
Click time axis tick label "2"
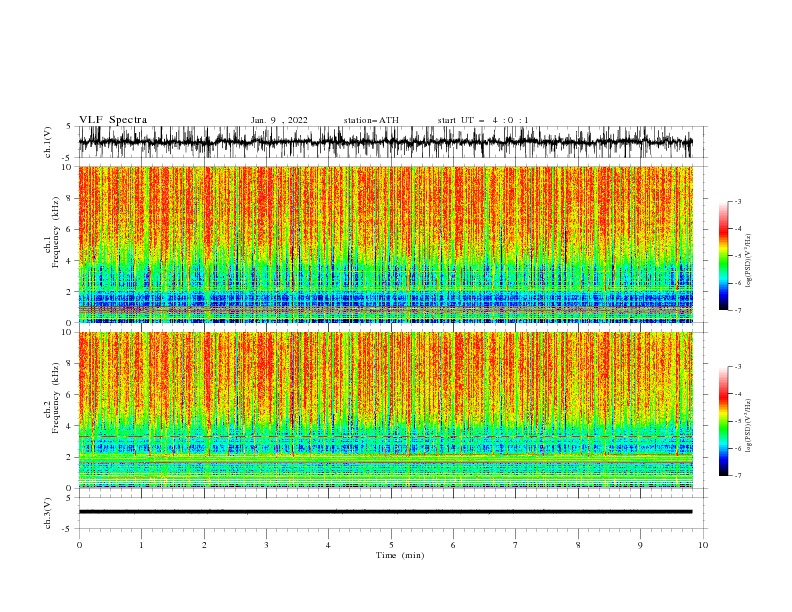tap(204, 545)
